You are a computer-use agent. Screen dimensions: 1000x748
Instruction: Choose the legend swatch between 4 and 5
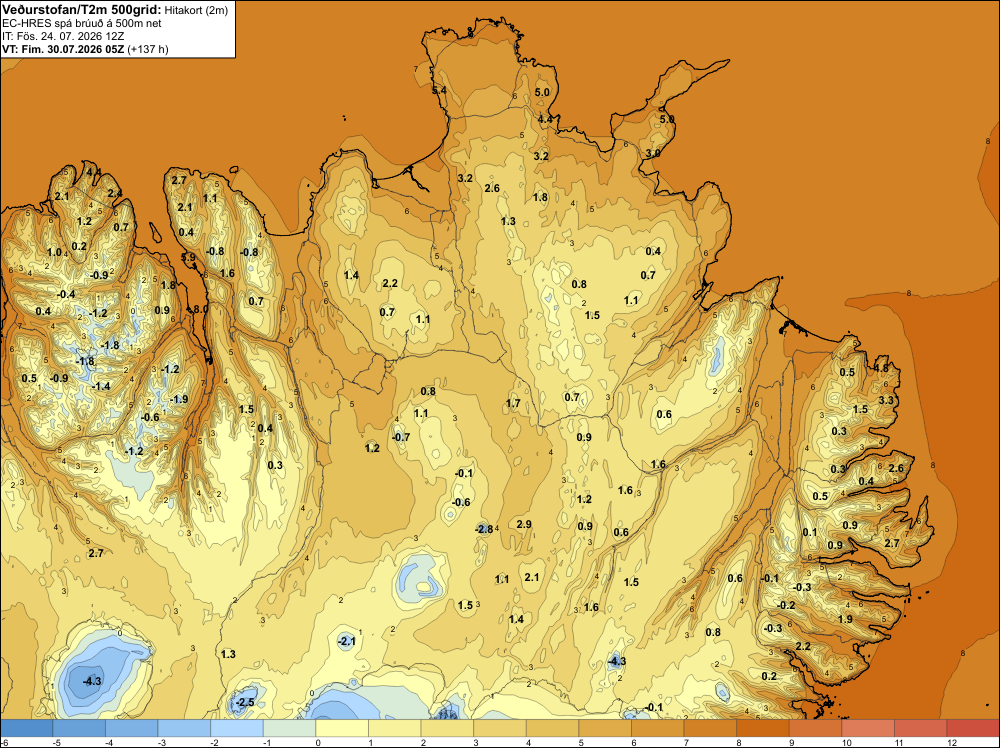552,728
